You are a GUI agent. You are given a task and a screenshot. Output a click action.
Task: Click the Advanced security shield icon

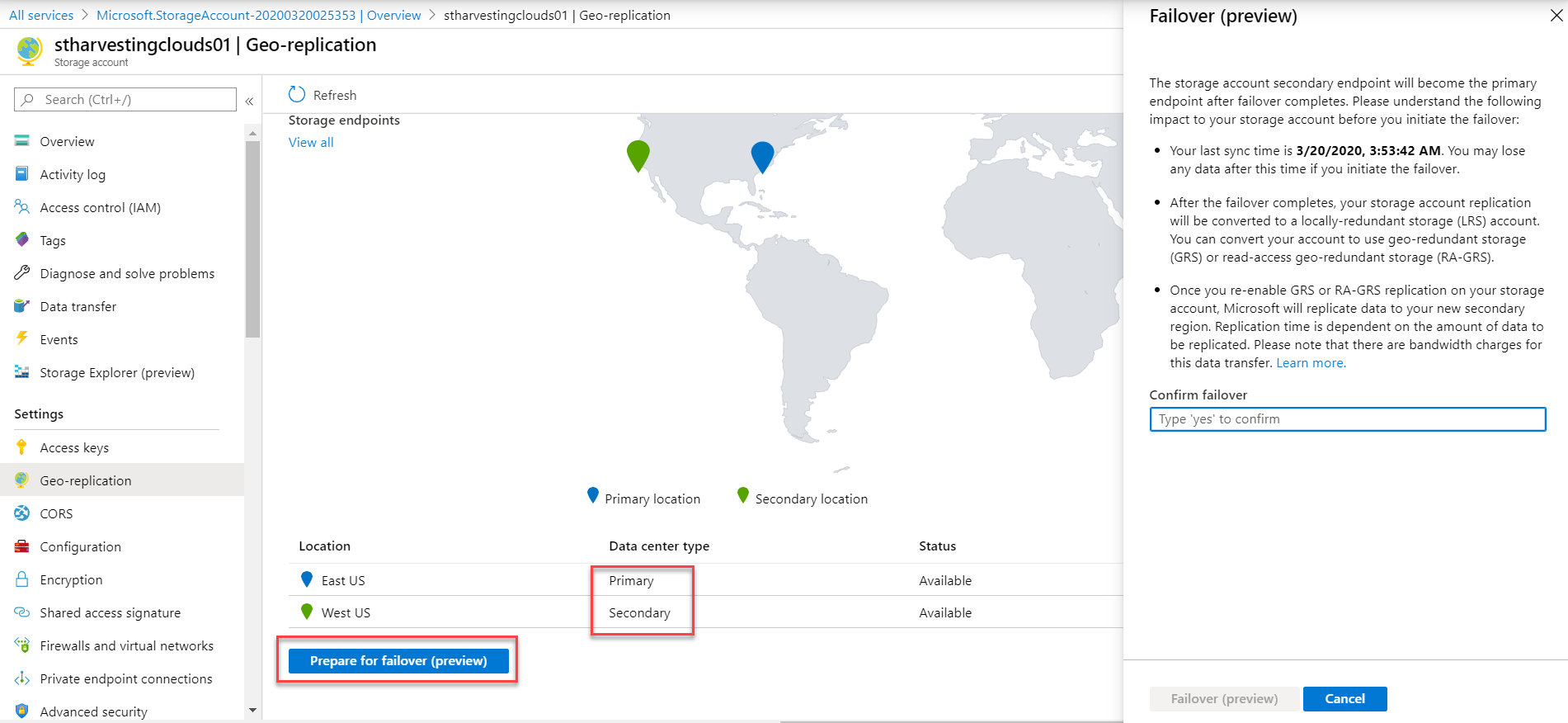[x=22, y=711]
